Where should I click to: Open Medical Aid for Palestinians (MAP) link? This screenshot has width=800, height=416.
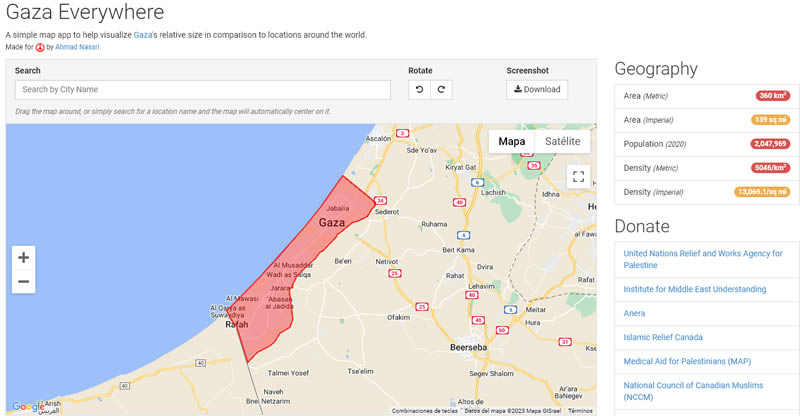(x=687, y=361)
